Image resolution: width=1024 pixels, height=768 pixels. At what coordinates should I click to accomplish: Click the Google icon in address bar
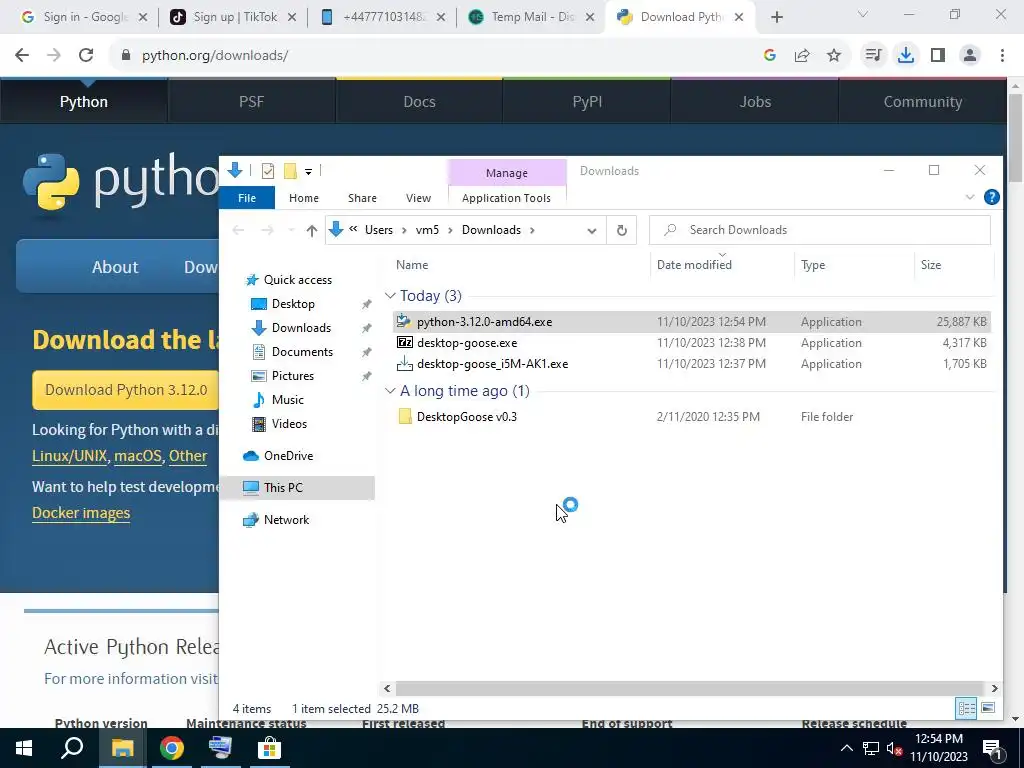tap(770, 56)
